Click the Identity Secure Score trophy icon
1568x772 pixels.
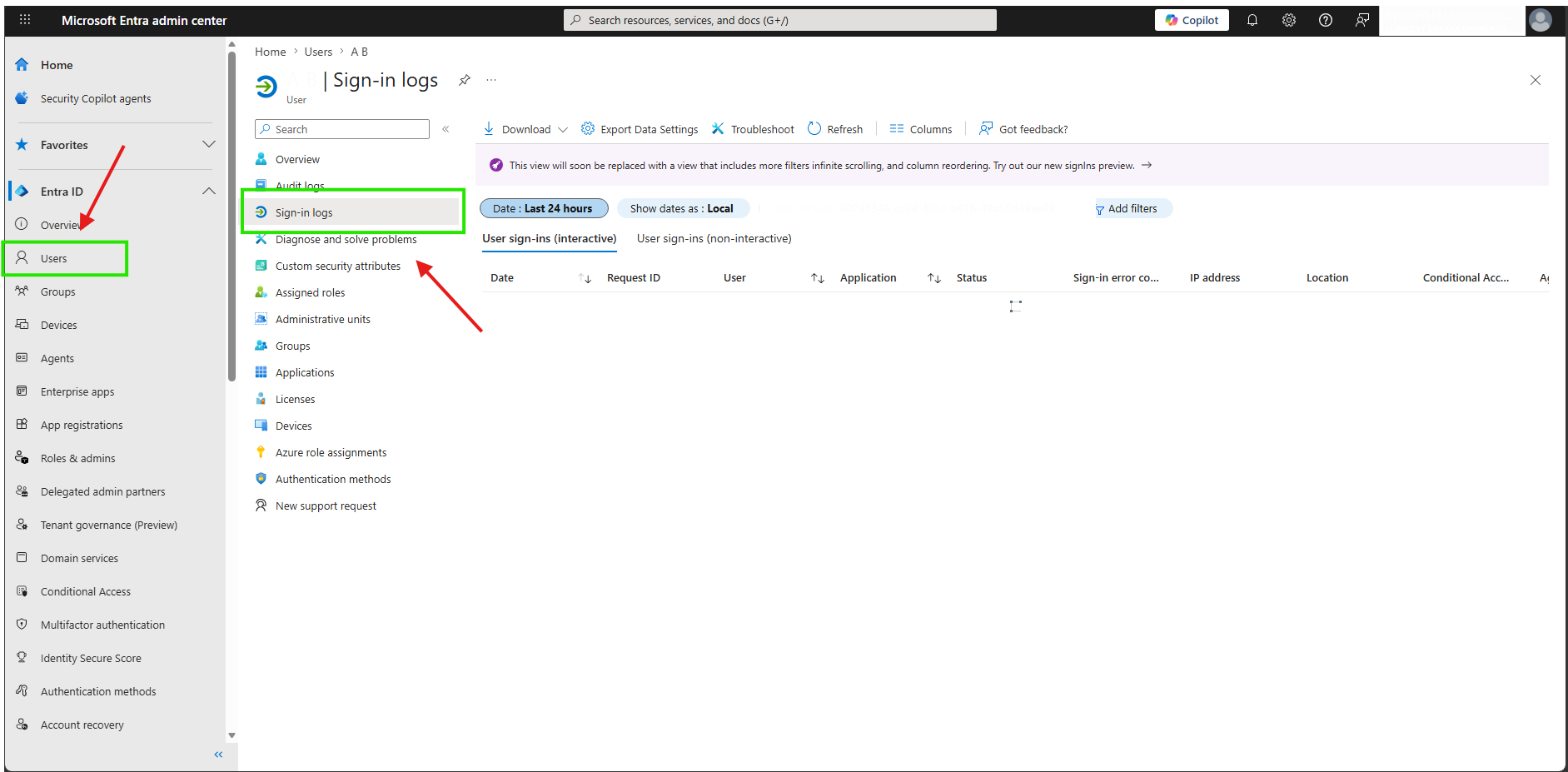pos(22,658)
